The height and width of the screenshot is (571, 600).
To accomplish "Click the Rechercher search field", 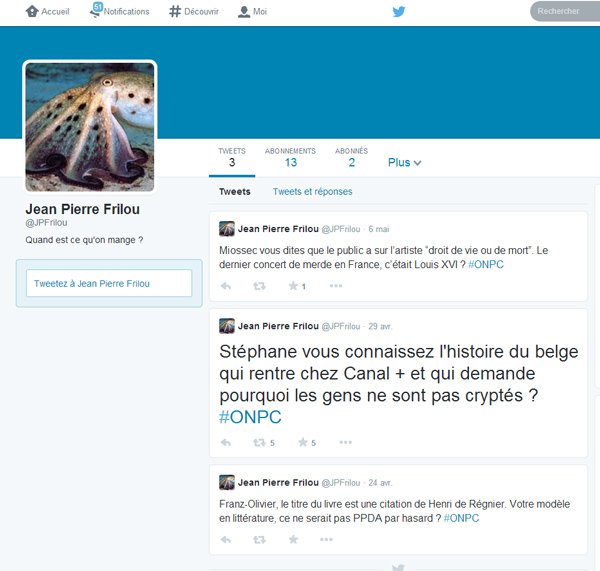I will (x=563, y=12).
